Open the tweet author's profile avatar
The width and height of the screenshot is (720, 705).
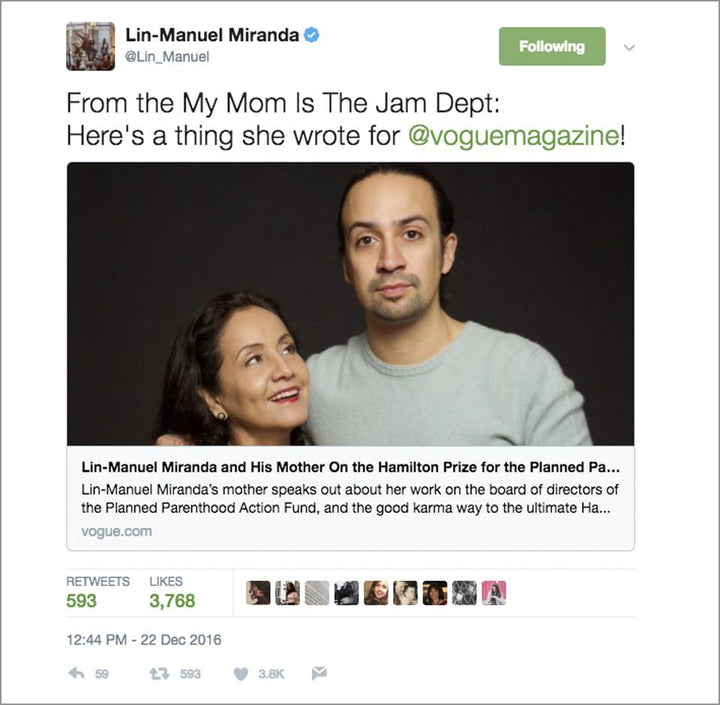coord(90,46)
